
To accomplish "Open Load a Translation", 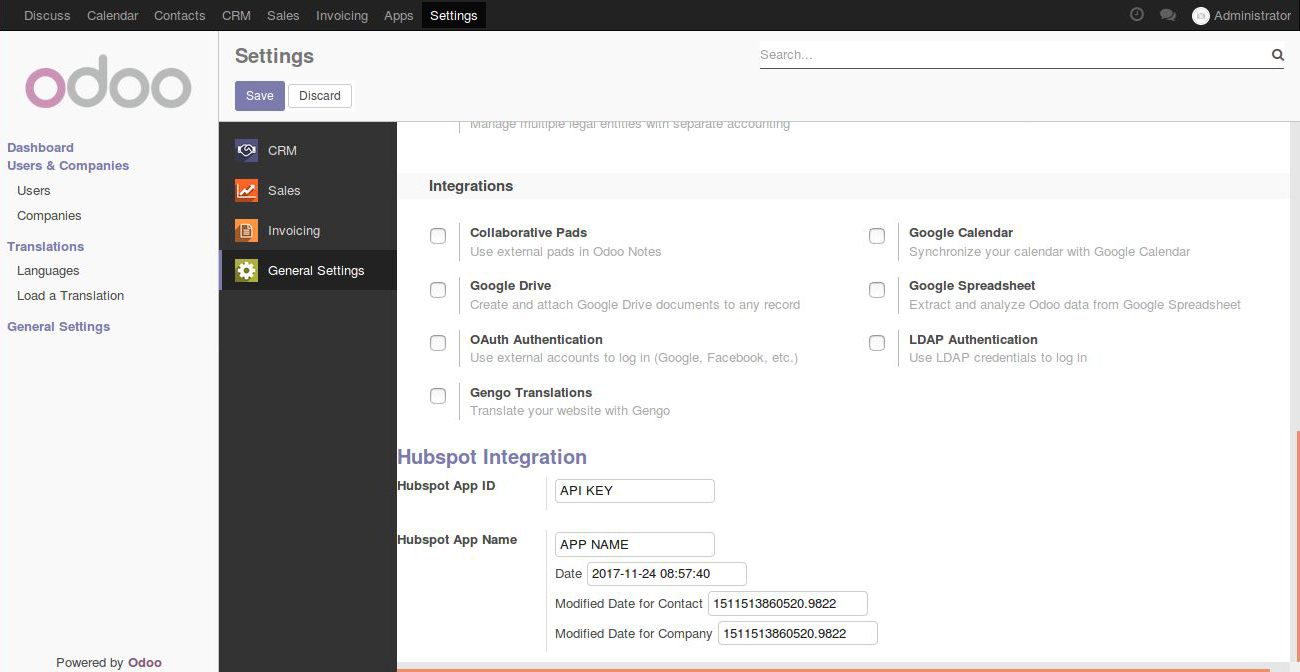I will coord(71,295).
